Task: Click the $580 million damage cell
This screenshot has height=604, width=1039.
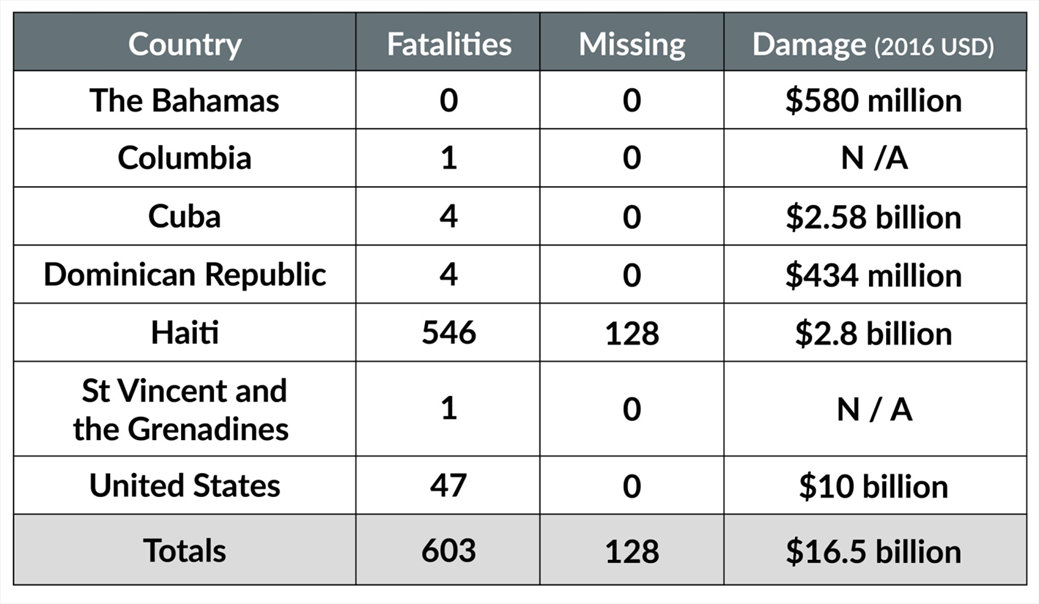Action: pyautogui.click(x=873, y=100)
